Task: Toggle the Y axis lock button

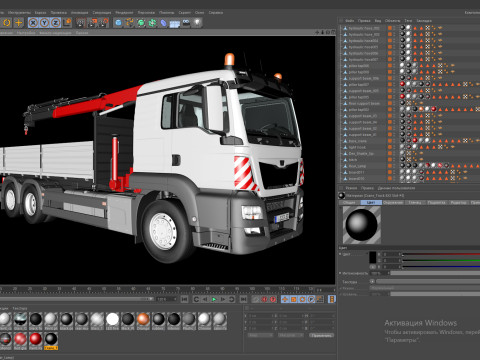Action: click(x=44, y=23)
